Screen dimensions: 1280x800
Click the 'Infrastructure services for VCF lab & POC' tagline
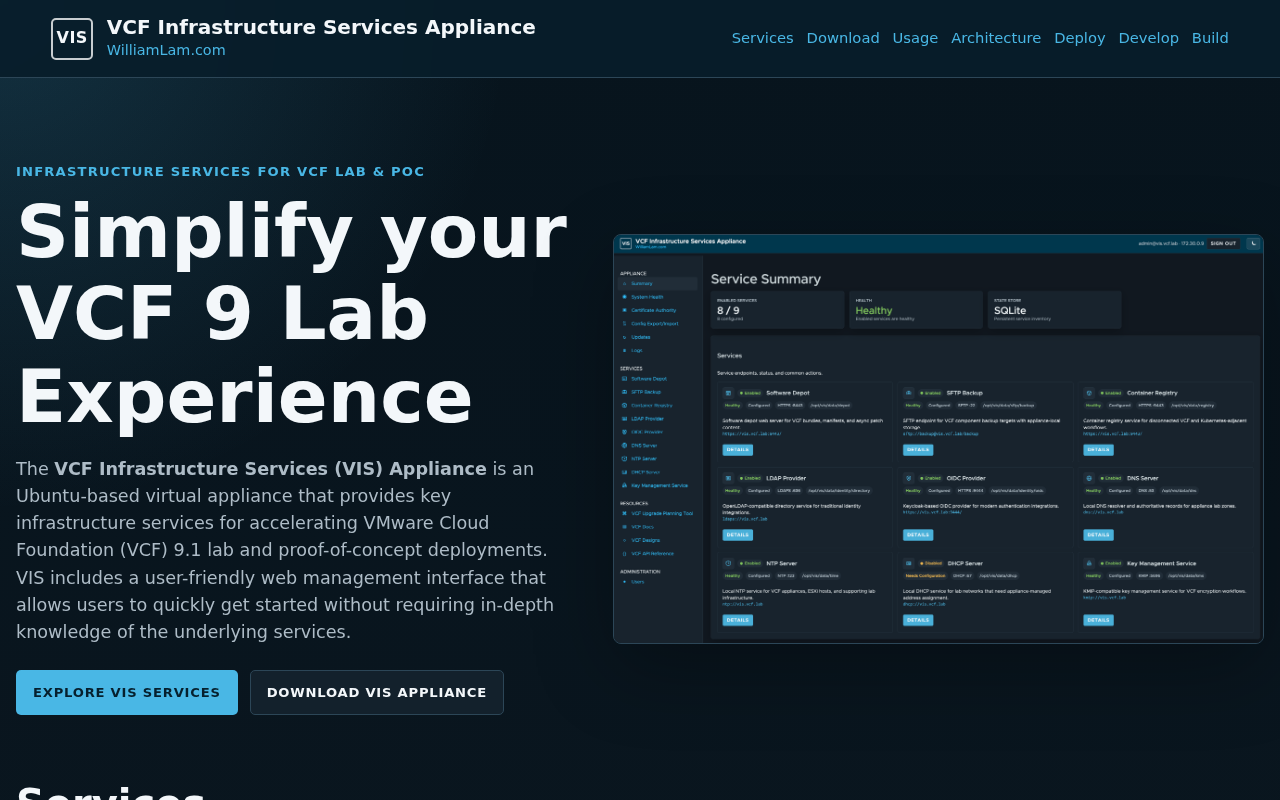pos(220,172)
